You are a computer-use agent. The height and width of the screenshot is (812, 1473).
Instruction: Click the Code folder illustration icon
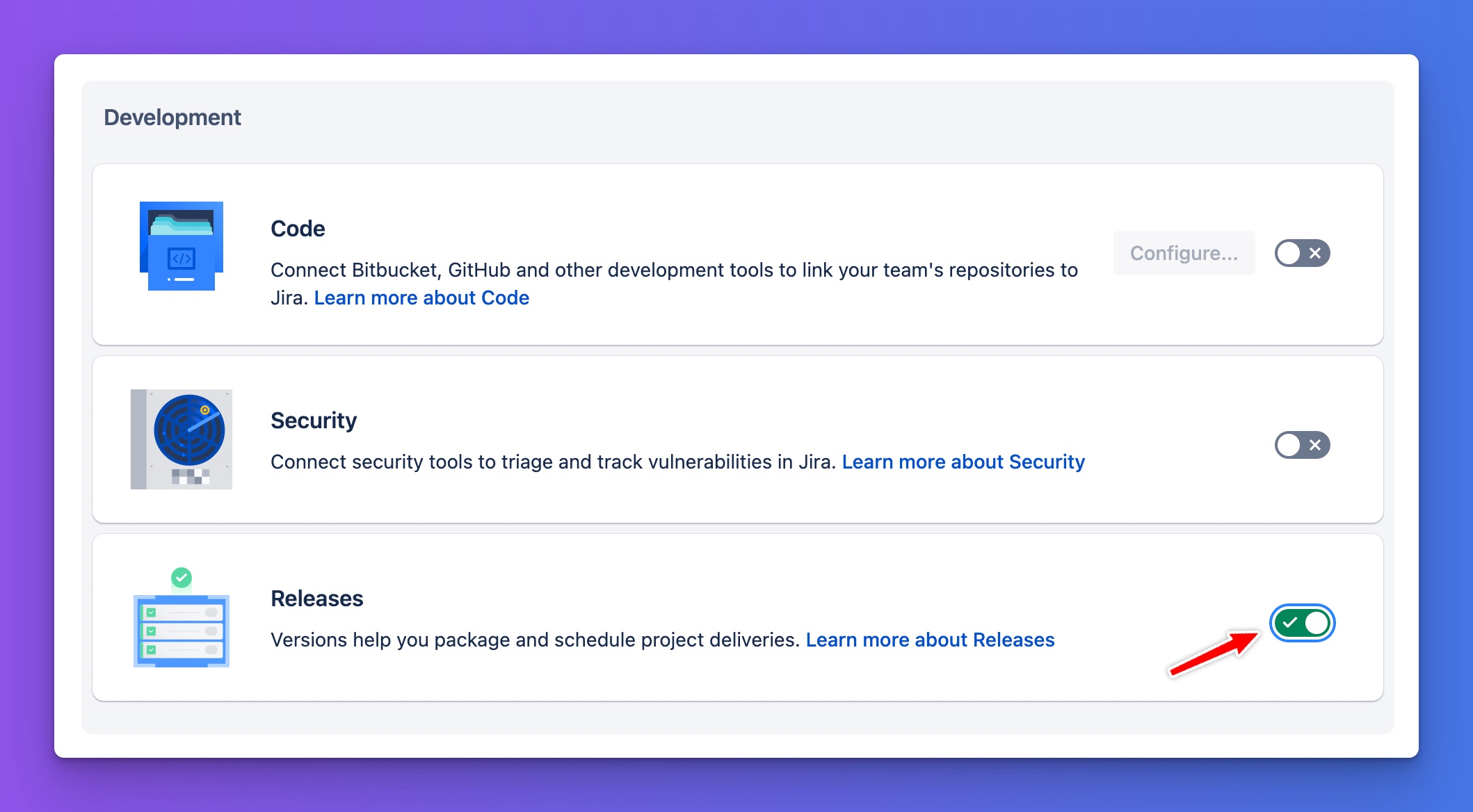click(181, 246)
